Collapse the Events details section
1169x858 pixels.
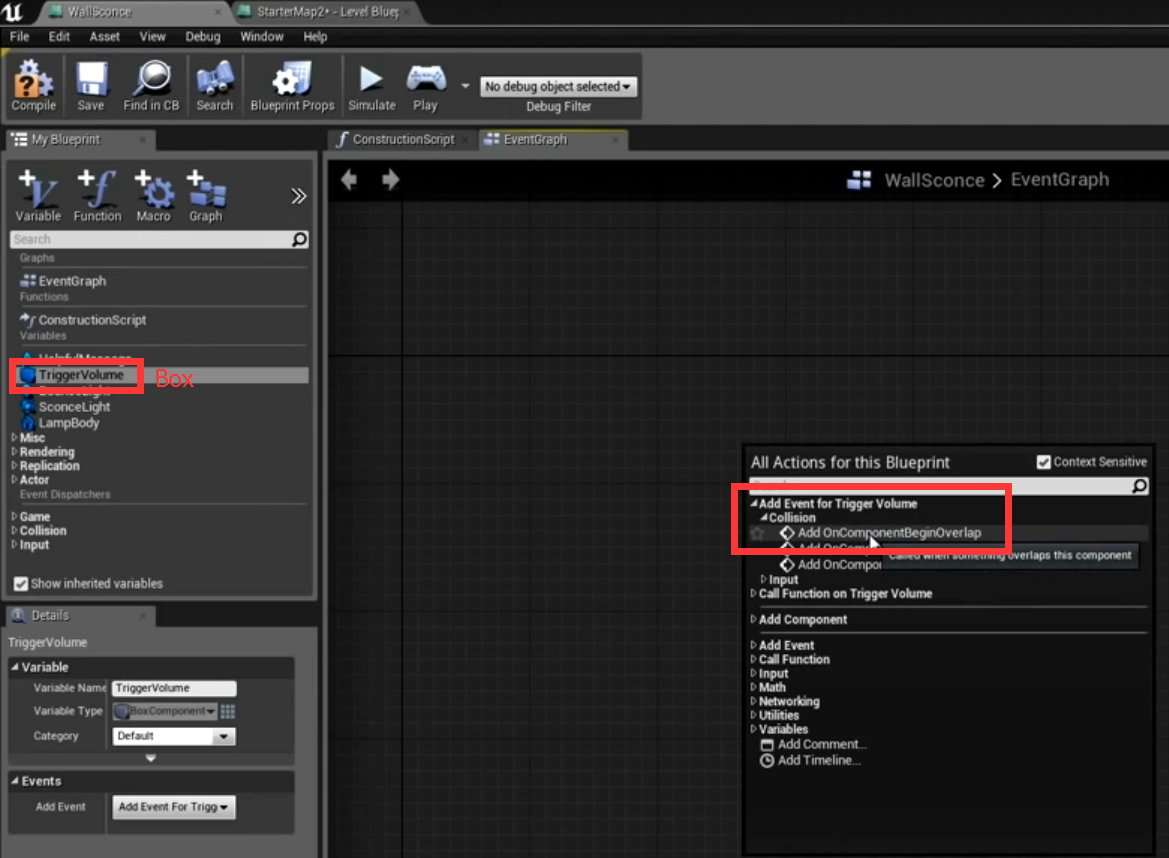tap(15, 781)
